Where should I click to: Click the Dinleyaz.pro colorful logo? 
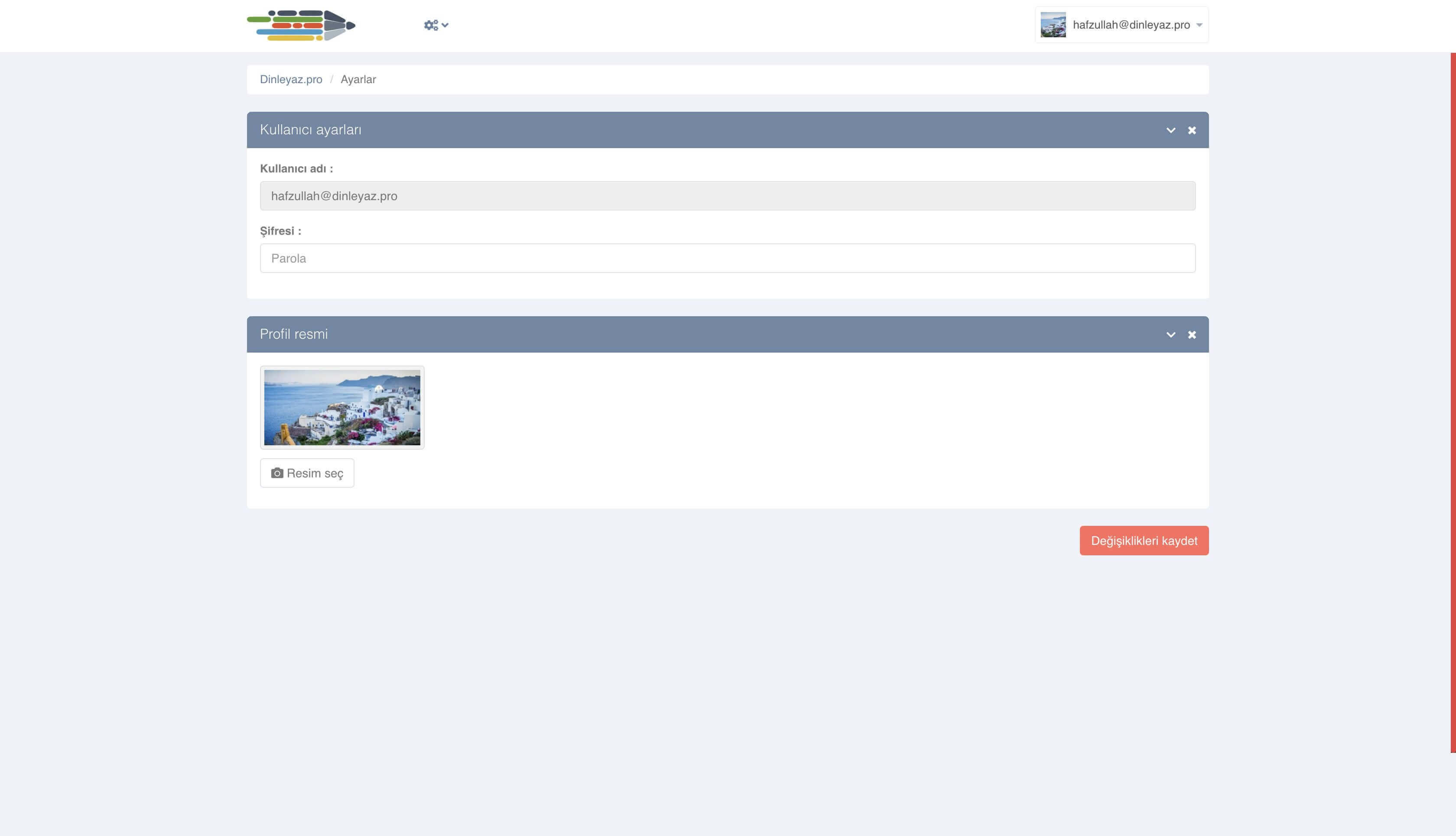click(x=301, y=25)
